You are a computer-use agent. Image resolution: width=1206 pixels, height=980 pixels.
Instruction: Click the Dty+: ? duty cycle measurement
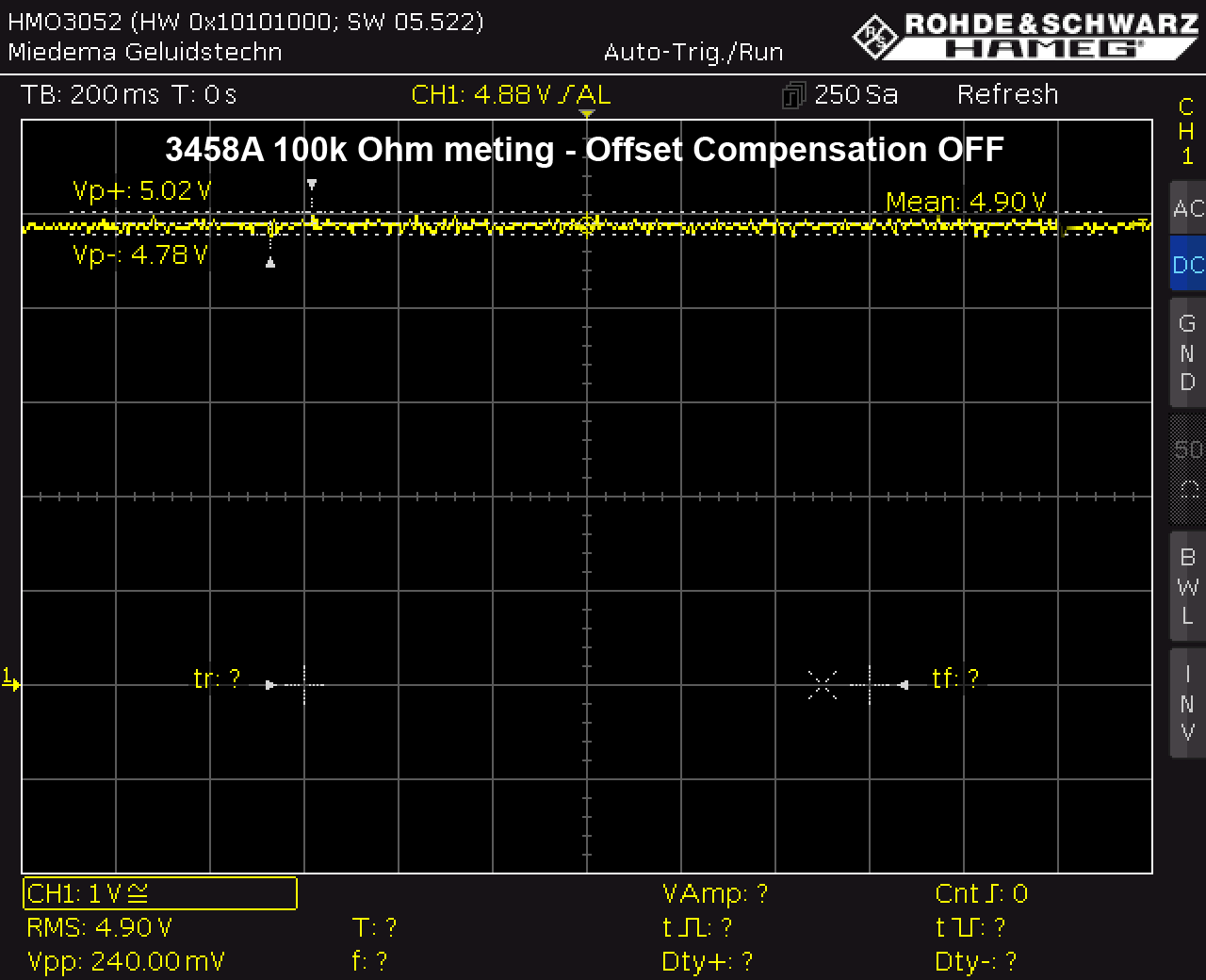tap(707, 962)
